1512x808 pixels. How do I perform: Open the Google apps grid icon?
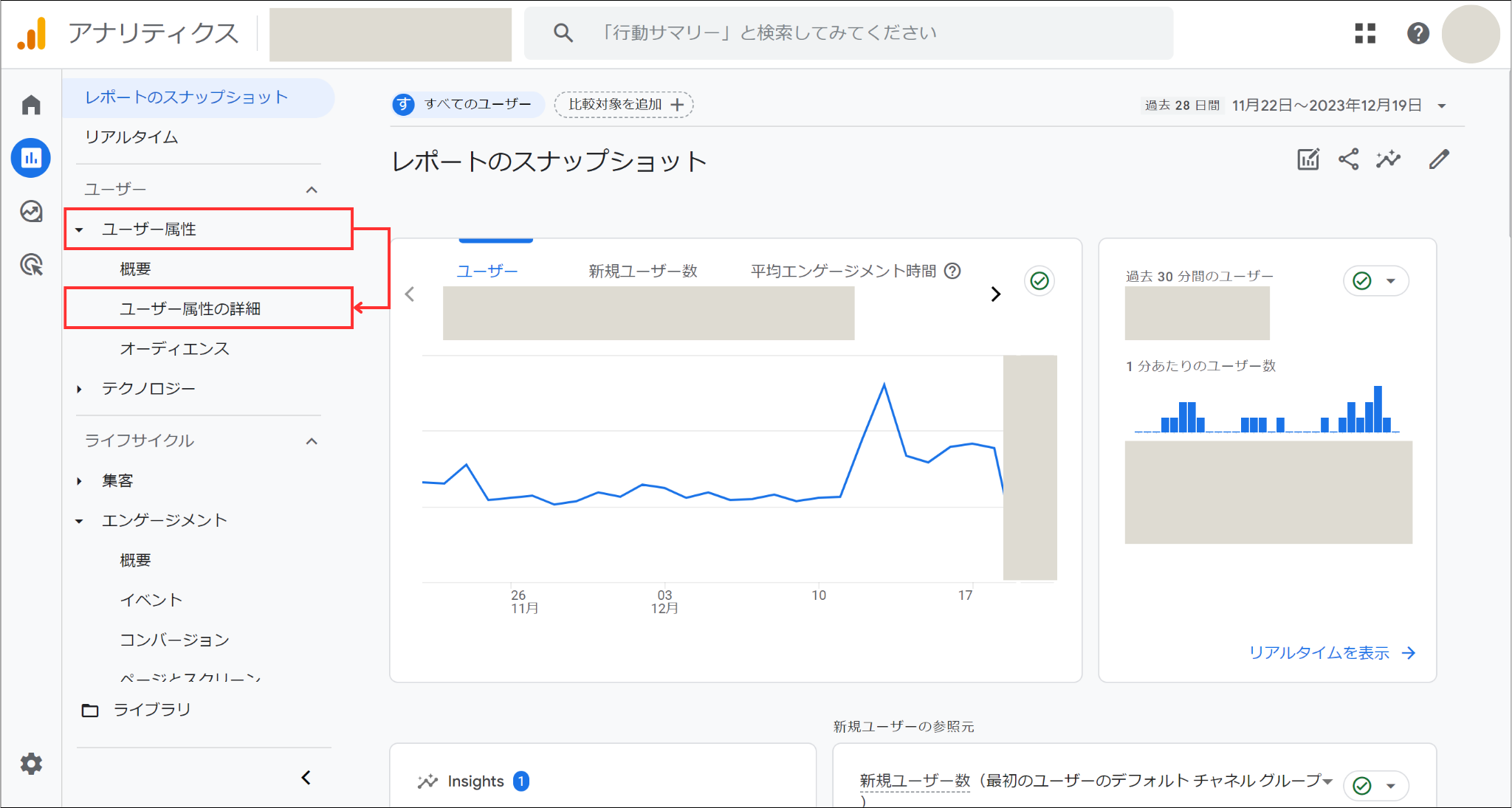(1365, 33)
